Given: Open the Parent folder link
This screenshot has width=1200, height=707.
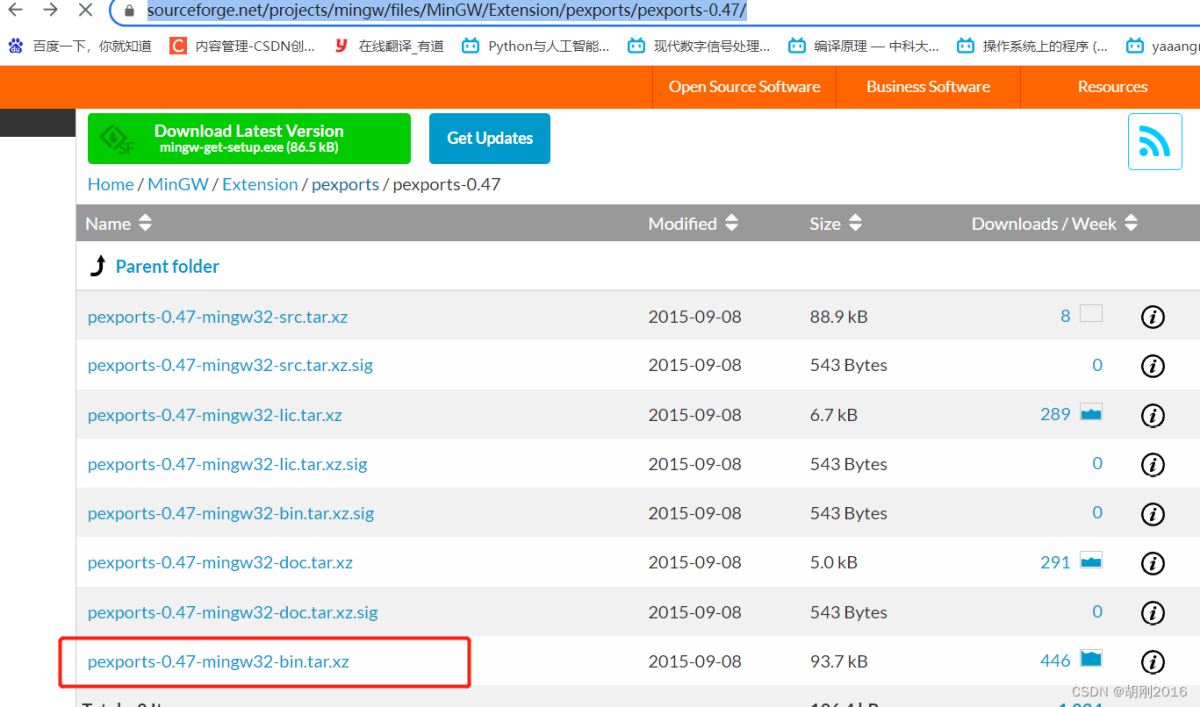Looking at the screenshot, I should 167,266.
